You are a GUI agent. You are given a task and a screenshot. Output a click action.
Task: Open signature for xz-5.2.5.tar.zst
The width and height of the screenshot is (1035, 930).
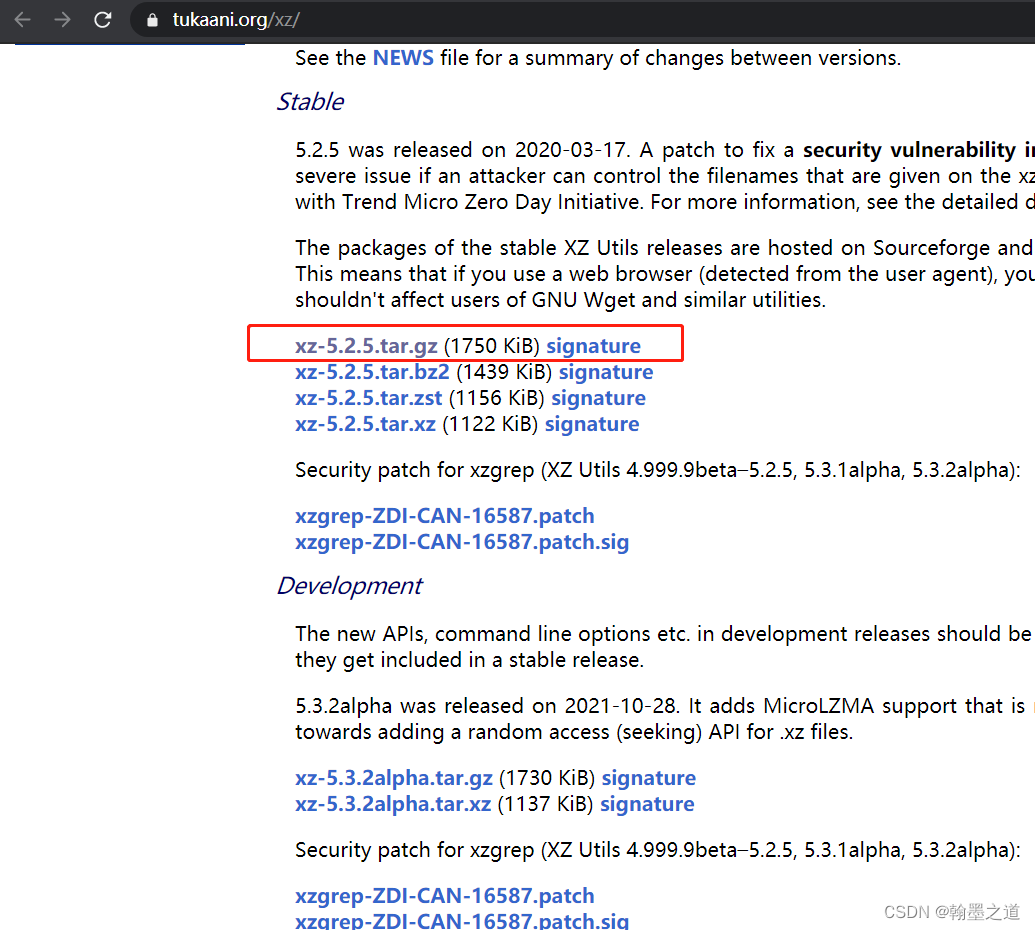click(598, 398)
